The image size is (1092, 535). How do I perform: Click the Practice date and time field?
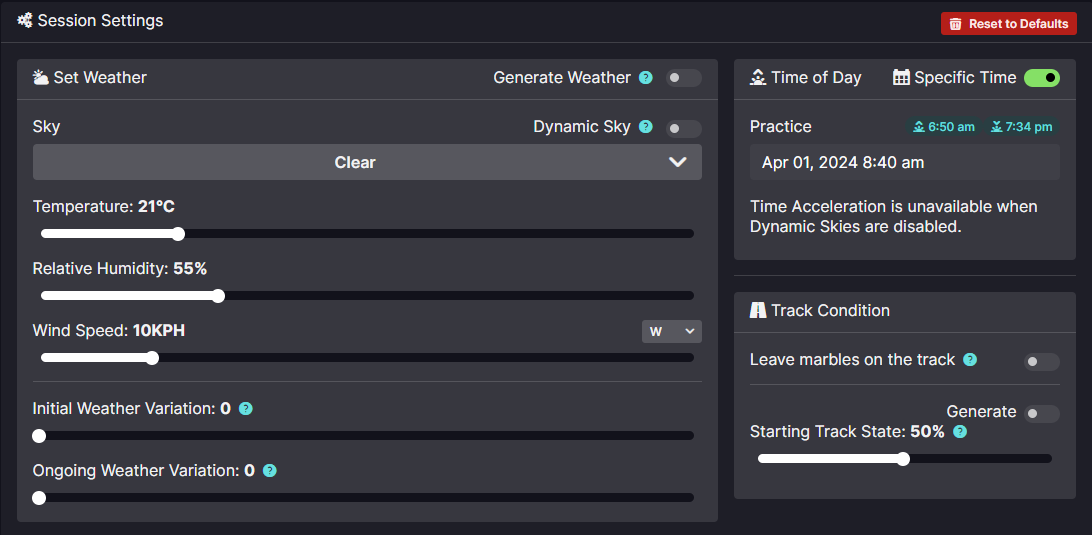tap(905, 162)
